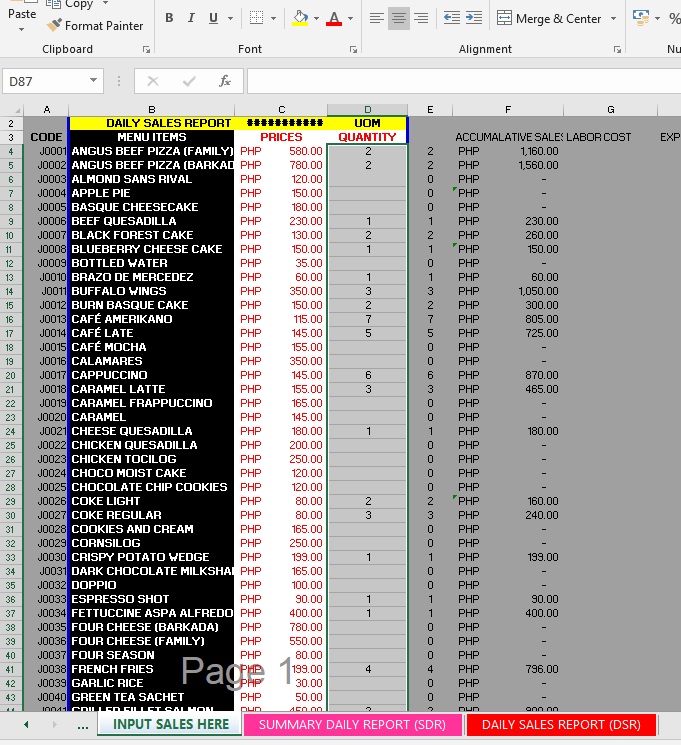The width and height of the screenshot is (681, 745).
Task: Click CODE header cell
Action: tap(47, 137)
